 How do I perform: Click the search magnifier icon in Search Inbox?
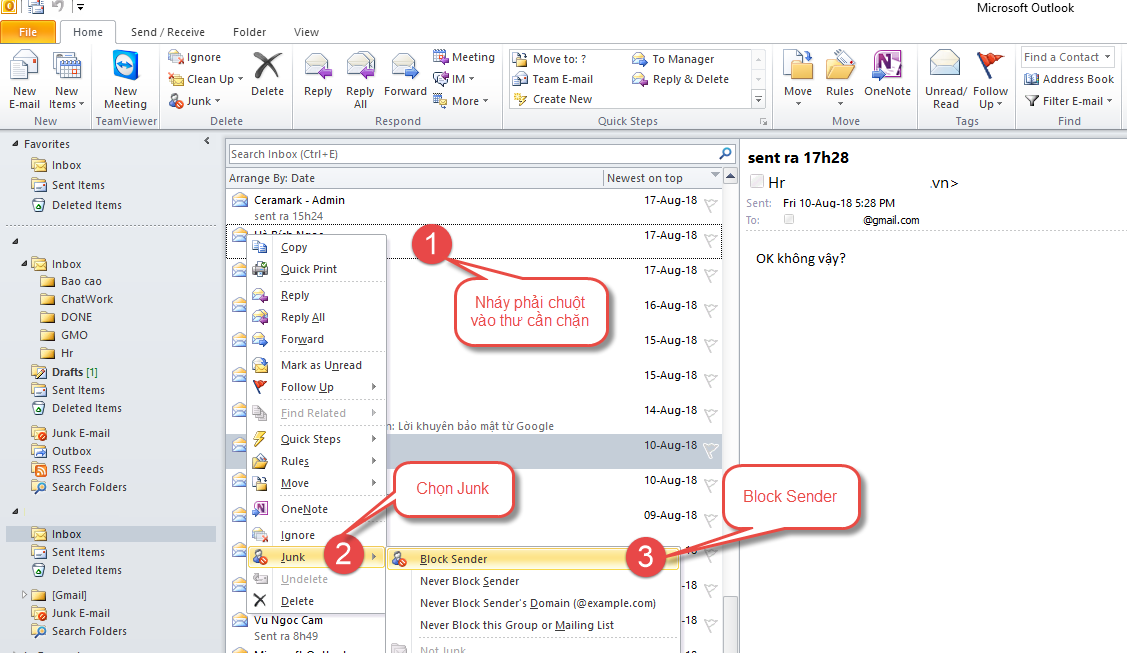click(725, 154)
